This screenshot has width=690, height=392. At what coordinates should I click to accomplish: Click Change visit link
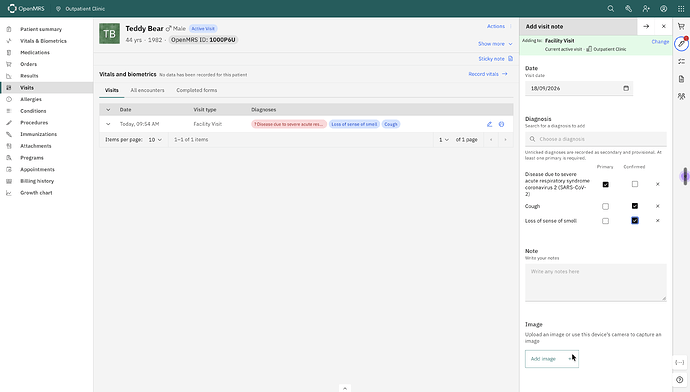coord(660,41)
